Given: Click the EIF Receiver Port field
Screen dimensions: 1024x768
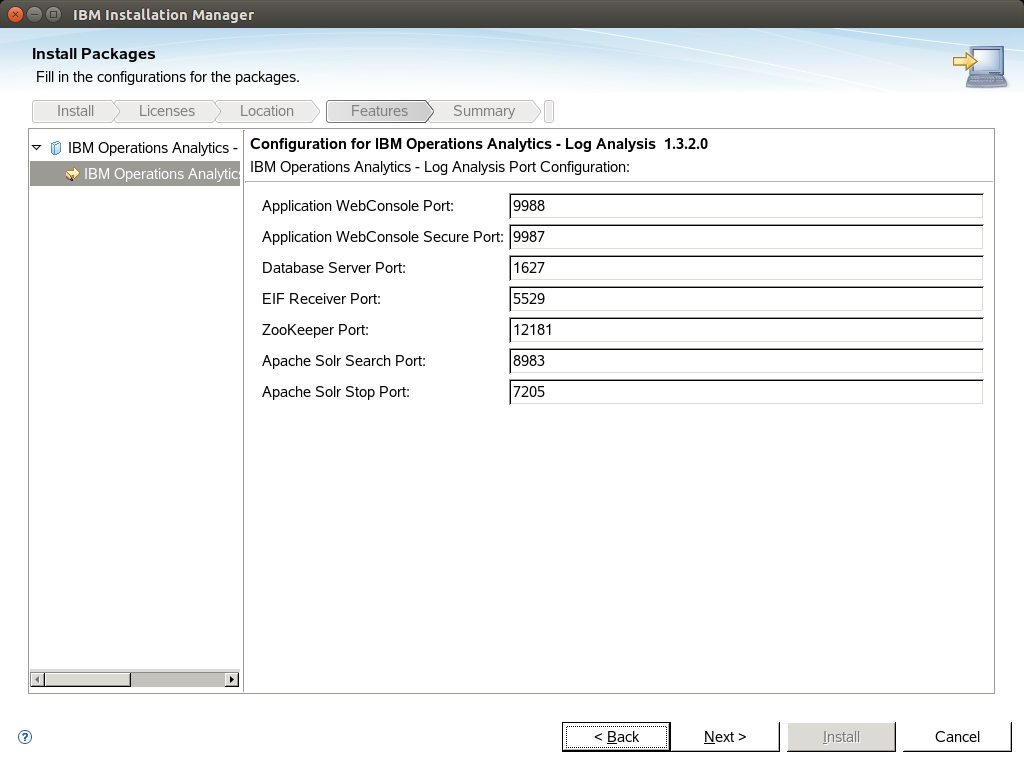Looking at the screenshot, I should click(x=746, y=299).
